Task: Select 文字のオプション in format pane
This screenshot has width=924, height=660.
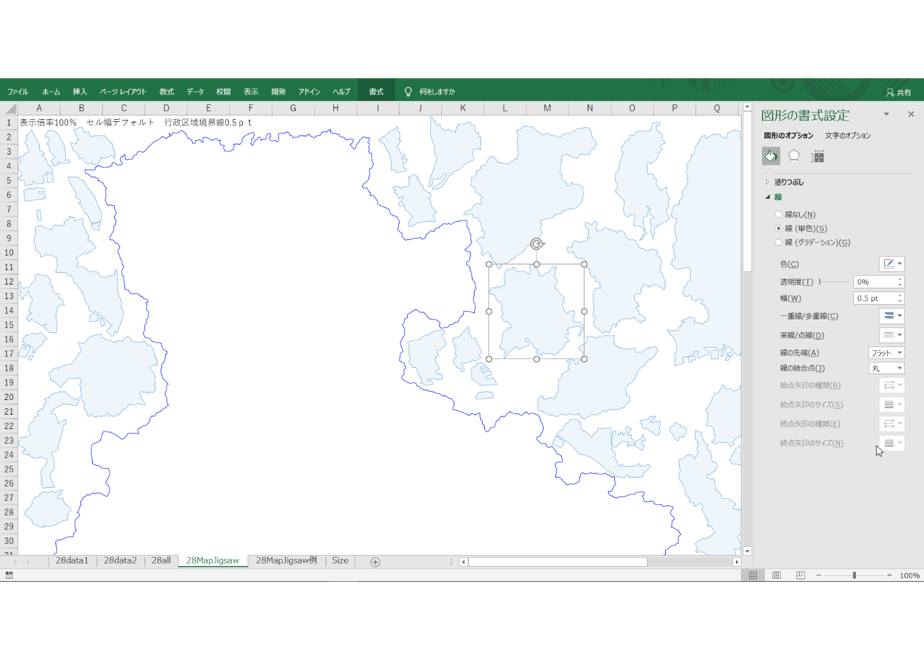Action: (x=847, y=136)
